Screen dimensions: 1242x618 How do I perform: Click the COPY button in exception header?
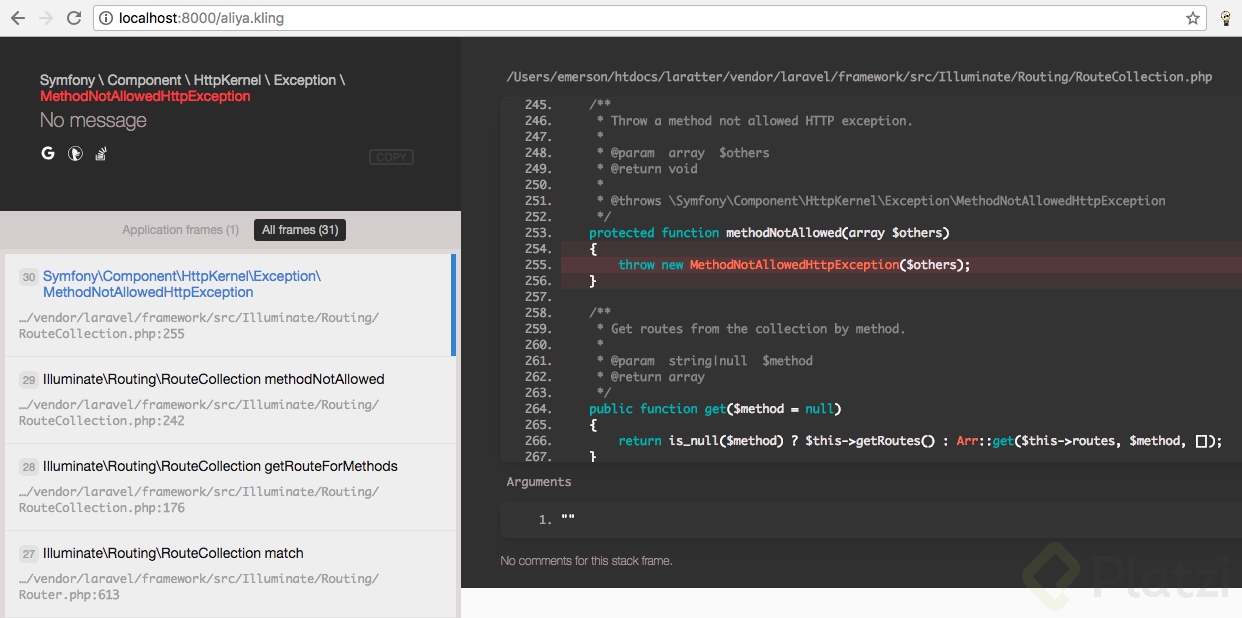(391, 157)
